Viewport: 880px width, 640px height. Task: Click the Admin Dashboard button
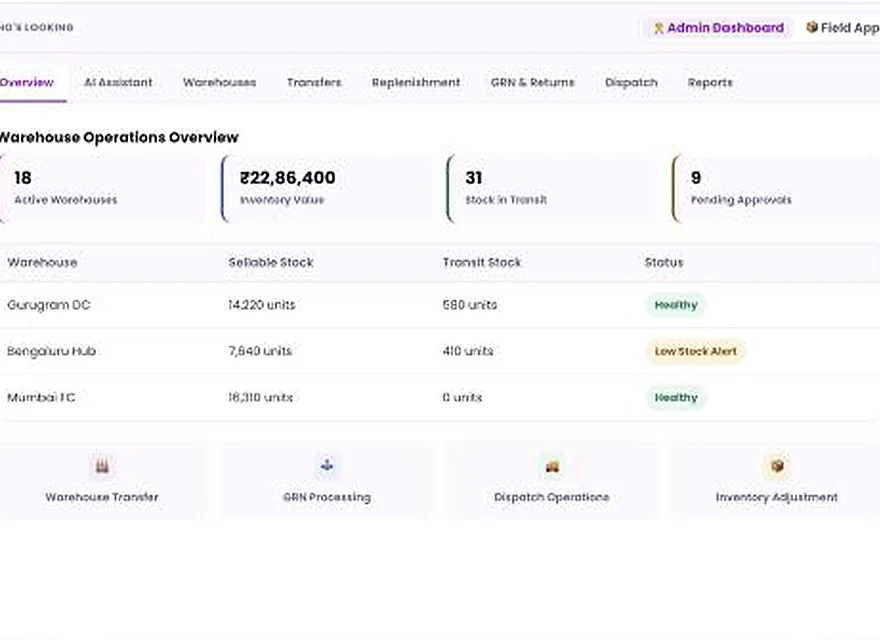718,28
